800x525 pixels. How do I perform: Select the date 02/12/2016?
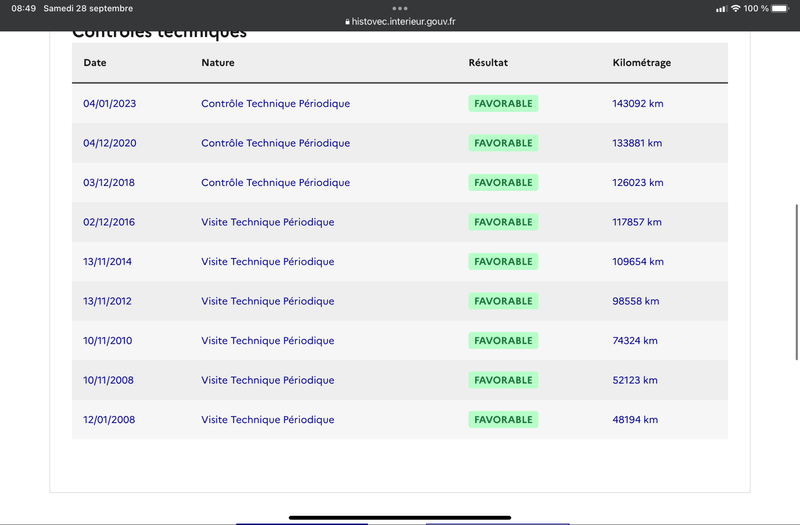pos(109,222)
